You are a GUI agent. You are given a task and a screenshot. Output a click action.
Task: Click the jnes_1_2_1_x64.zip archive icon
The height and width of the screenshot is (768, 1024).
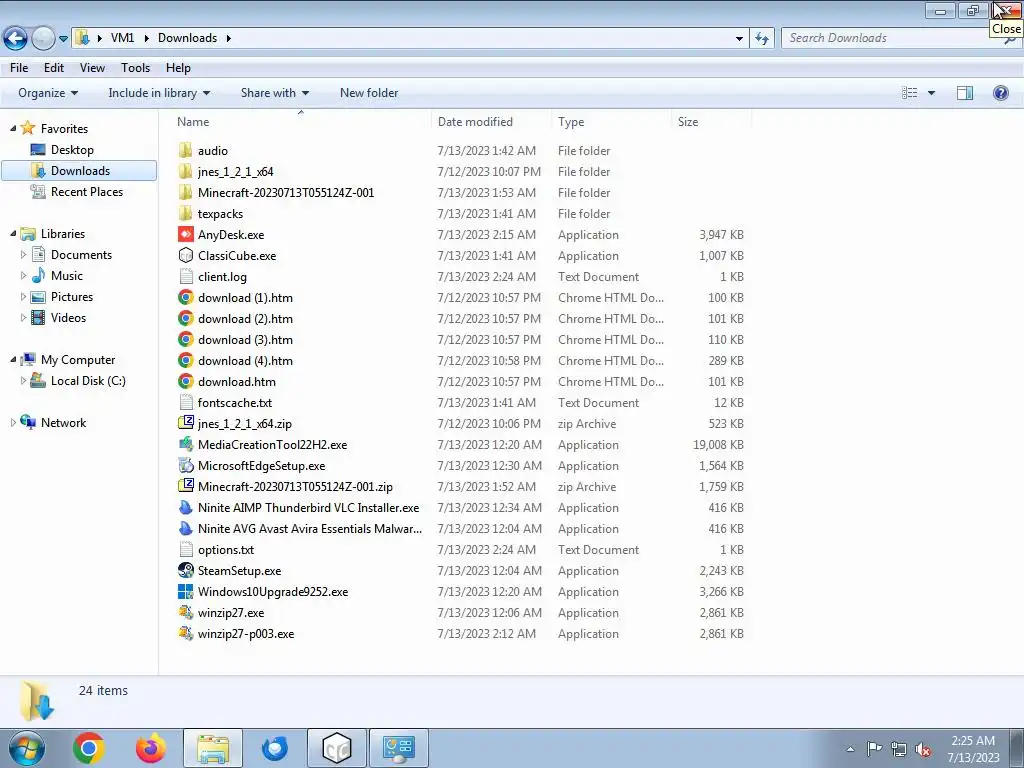click(x=185, y=423)
